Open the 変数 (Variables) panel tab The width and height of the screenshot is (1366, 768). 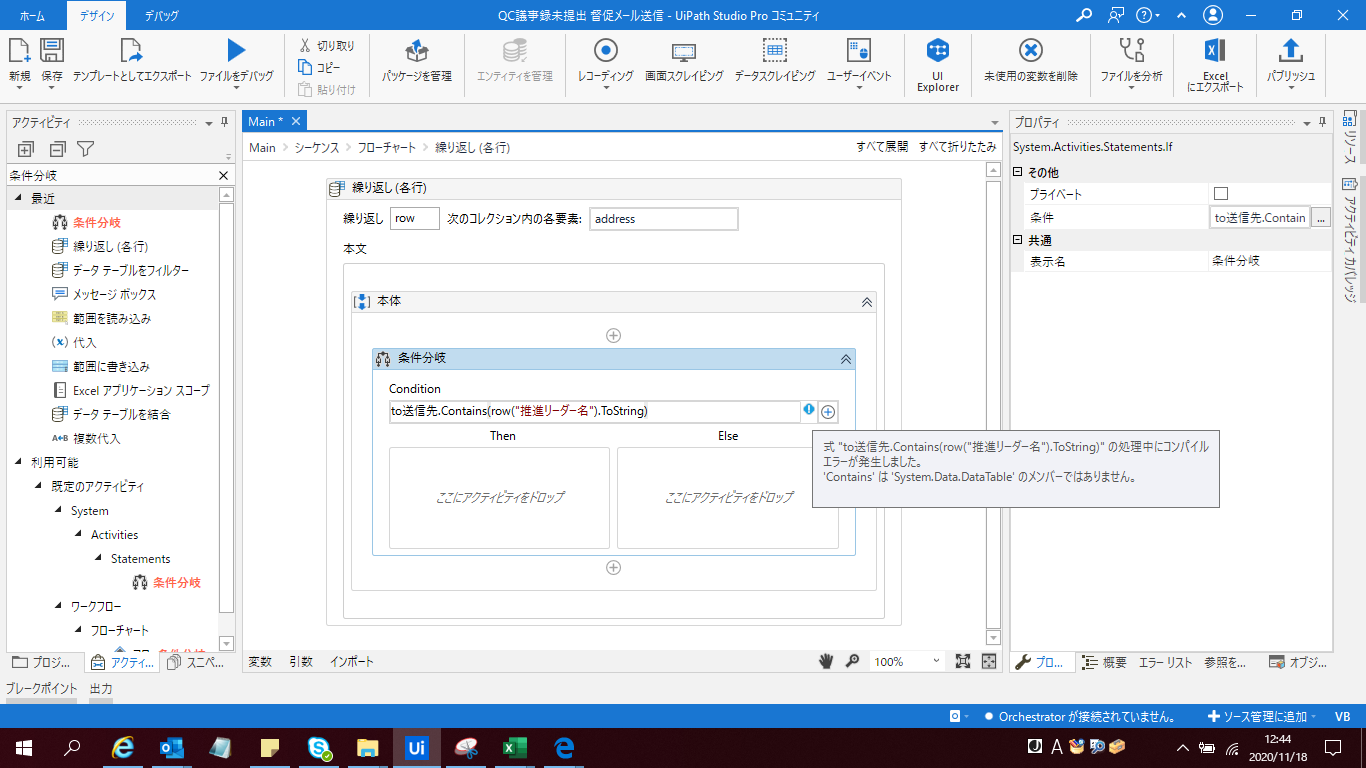tap(260, 661)
